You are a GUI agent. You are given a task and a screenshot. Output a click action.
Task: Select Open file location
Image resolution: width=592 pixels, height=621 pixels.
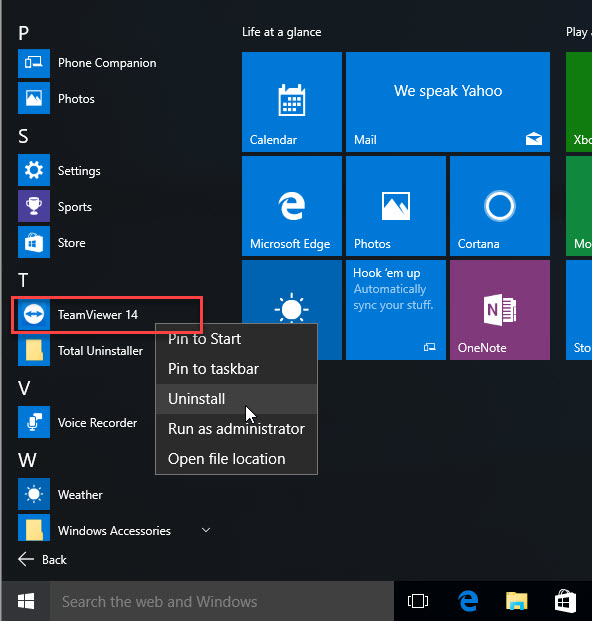tap(236, 459)
